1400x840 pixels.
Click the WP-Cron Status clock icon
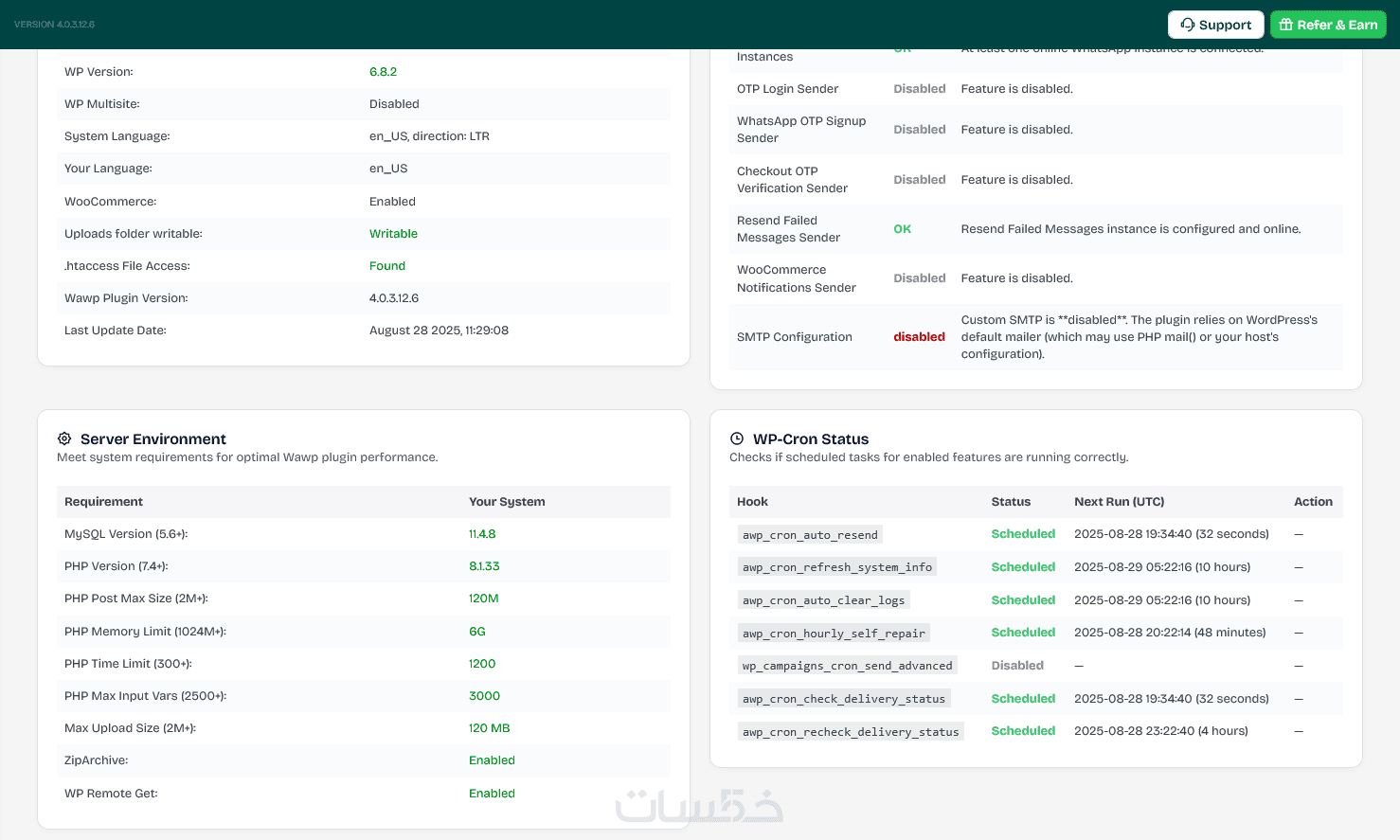737,438
